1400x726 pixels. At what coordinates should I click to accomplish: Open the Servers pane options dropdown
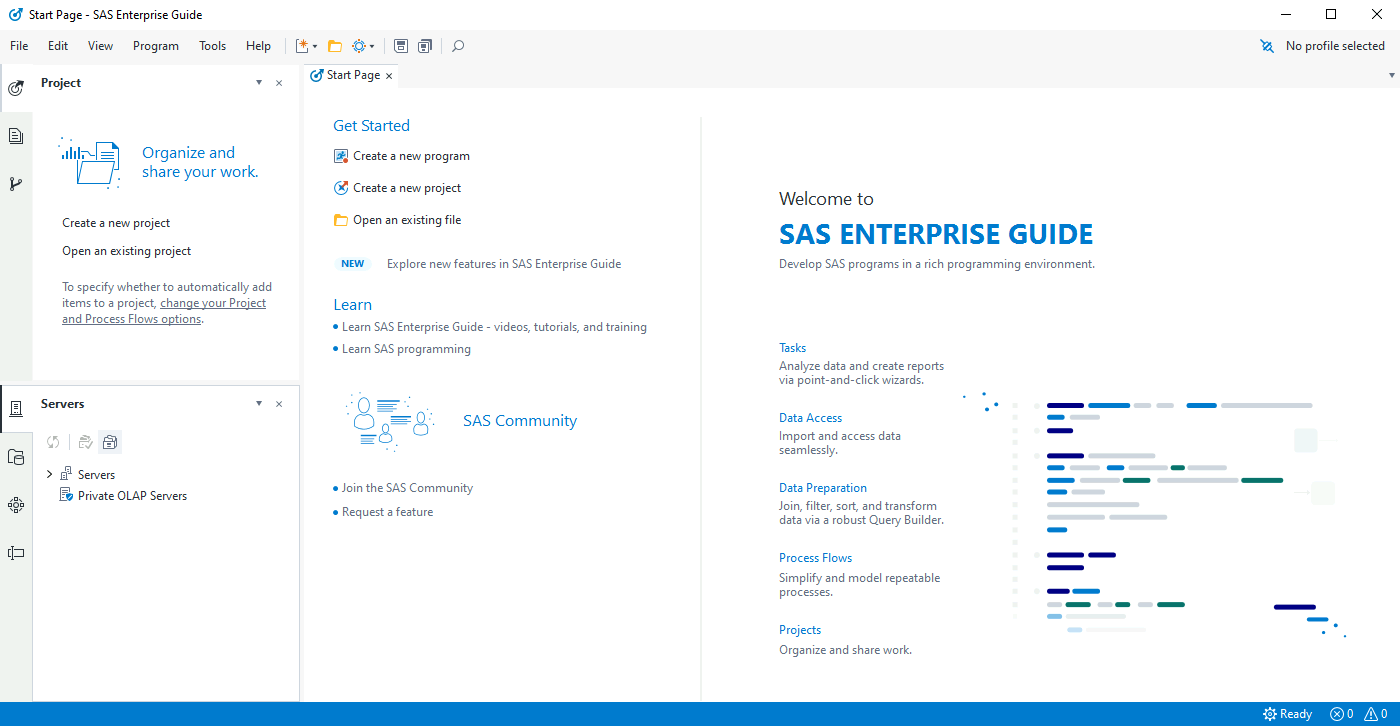259,404
